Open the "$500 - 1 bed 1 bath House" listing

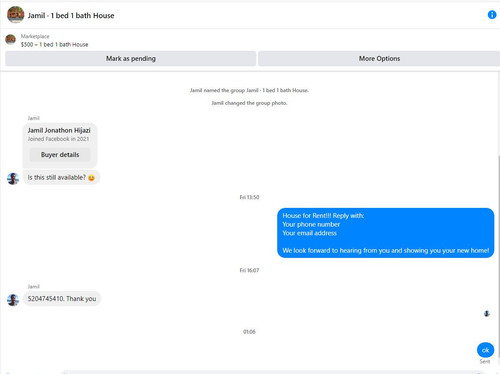click(54, 45)
